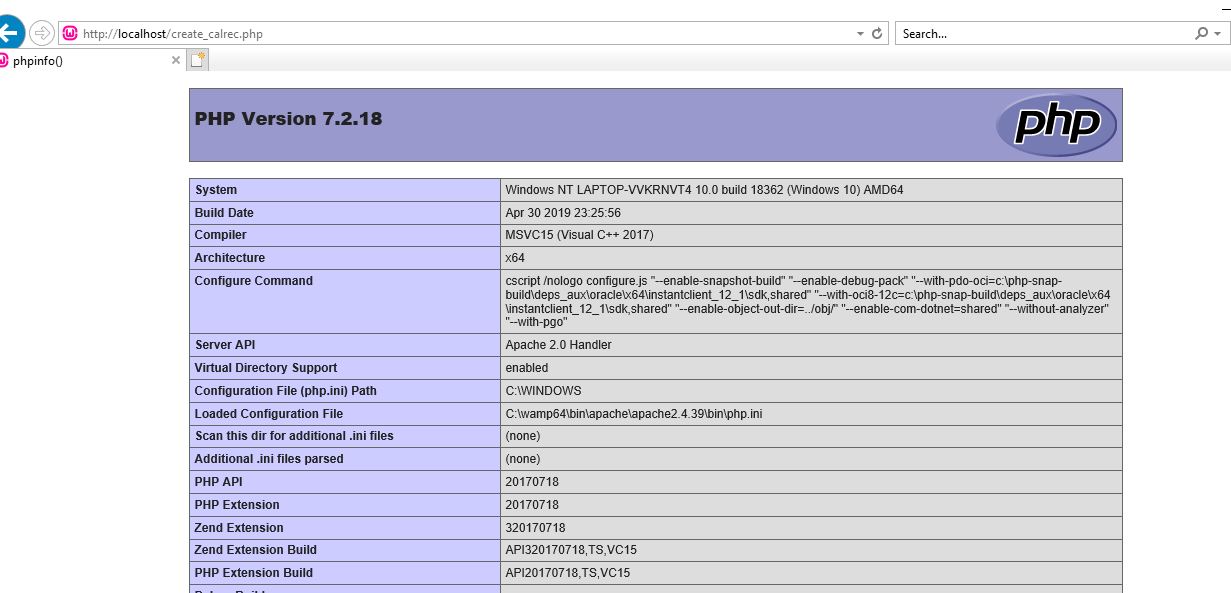Click the favicon on the phpinfo() tab
This screenshot has height=593, width=1231.
[4, 60]
